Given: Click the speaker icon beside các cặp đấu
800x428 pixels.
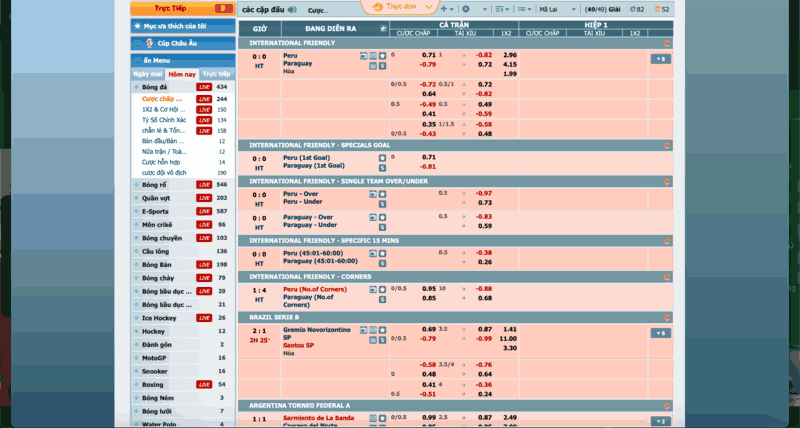Looking at the screenshot, I should point(293,9).
